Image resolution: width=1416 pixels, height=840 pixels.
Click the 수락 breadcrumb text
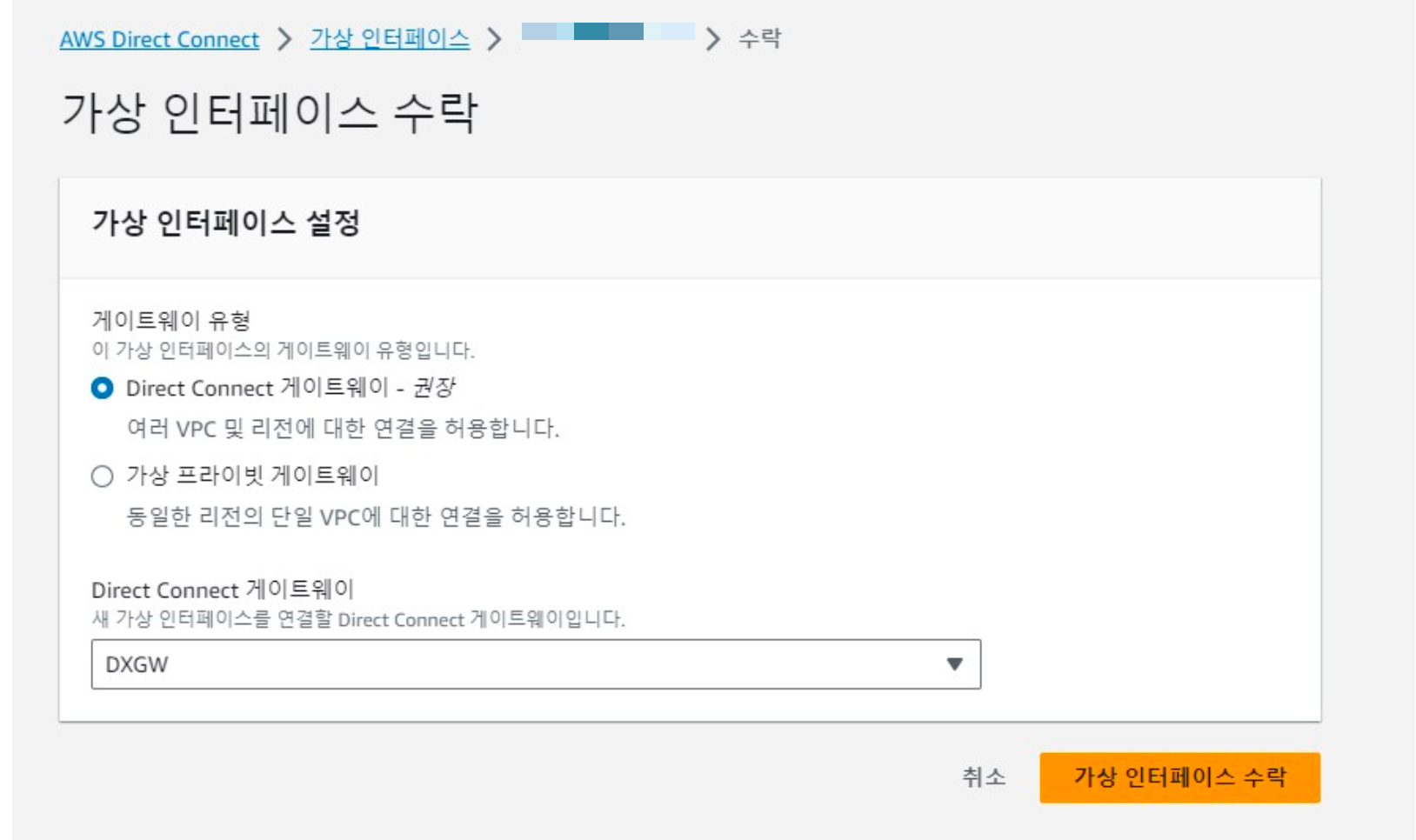759,39
